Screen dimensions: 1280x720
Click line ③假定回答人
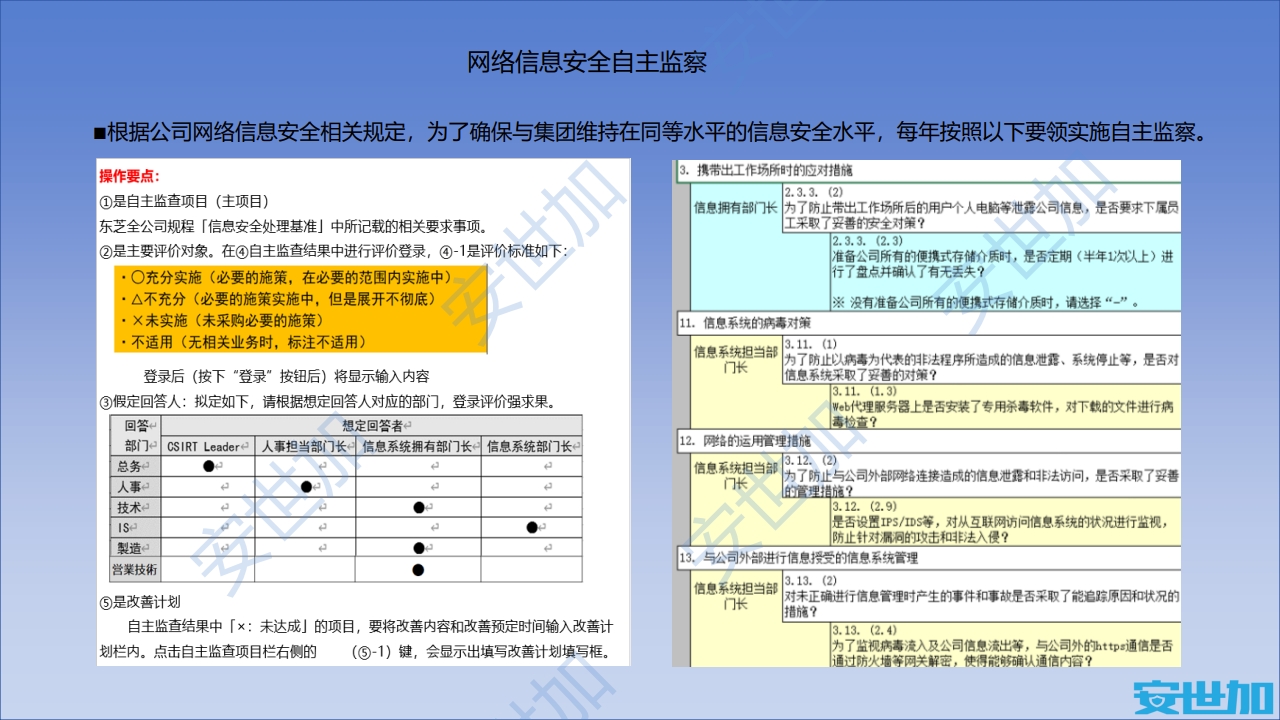pos(327,402)
